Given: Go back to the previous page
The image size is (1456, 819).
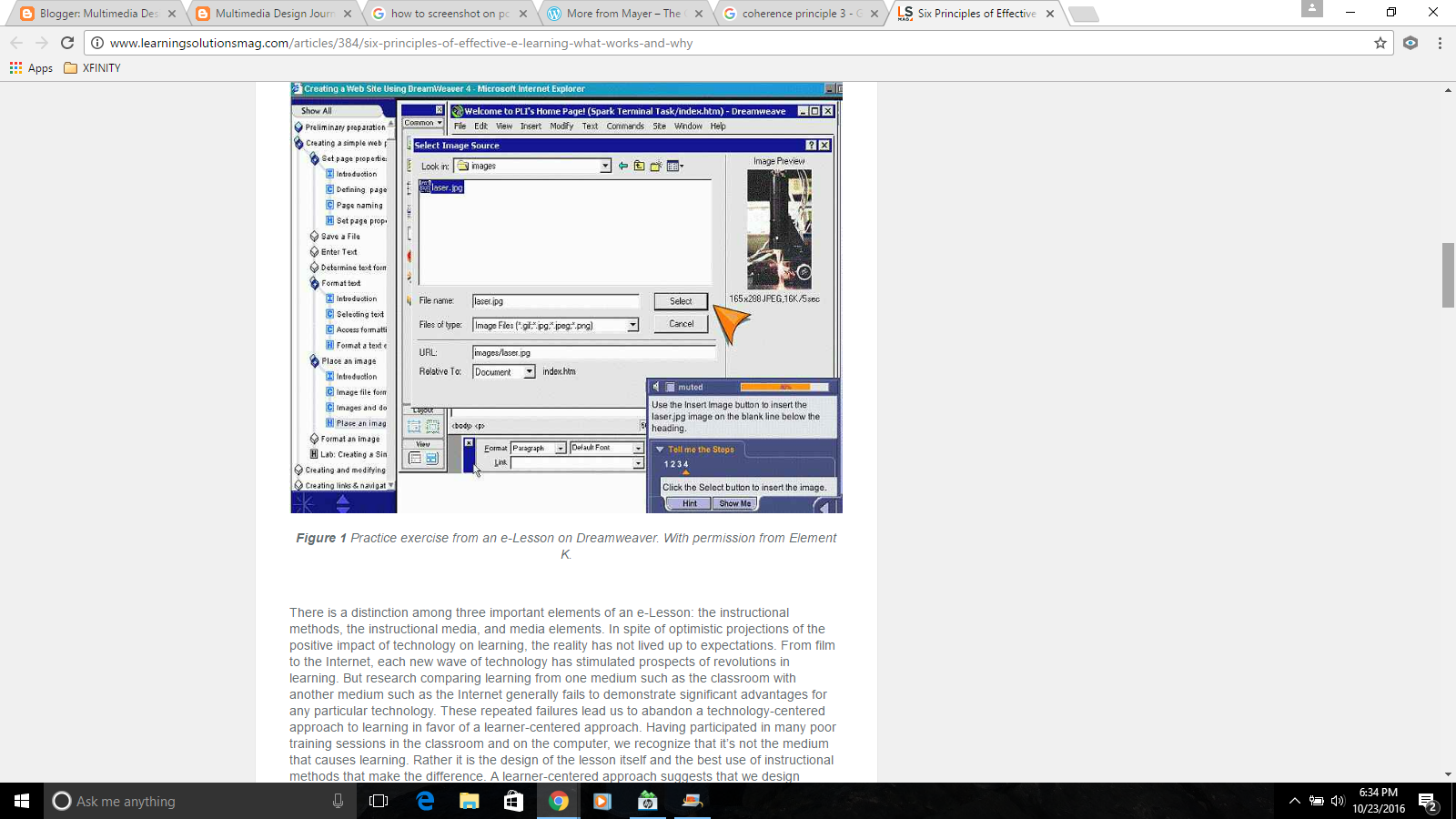Looking at the screenshot, I should click(16, 43).
